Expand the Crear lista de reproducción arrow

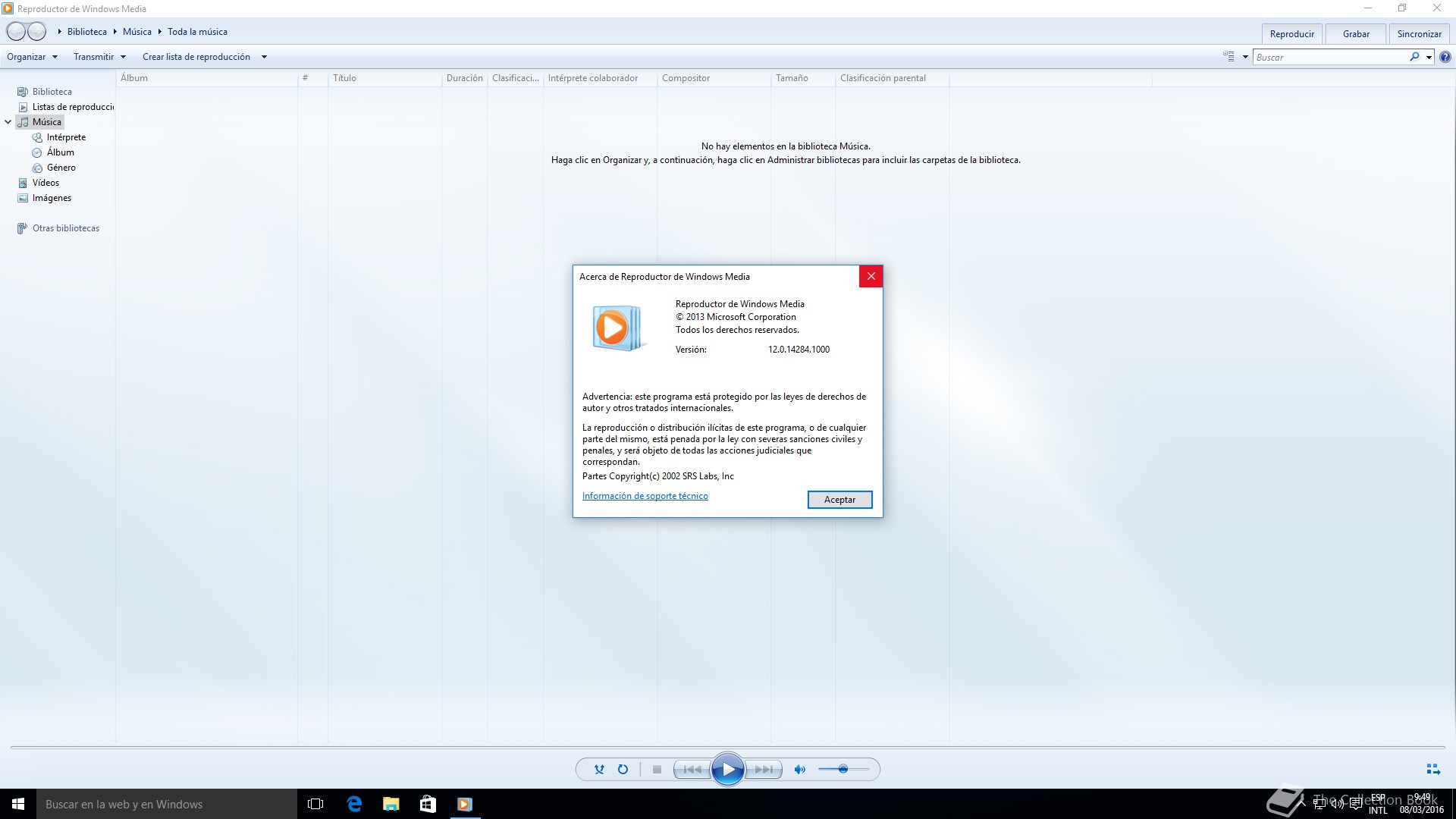(x=264, y=57)
